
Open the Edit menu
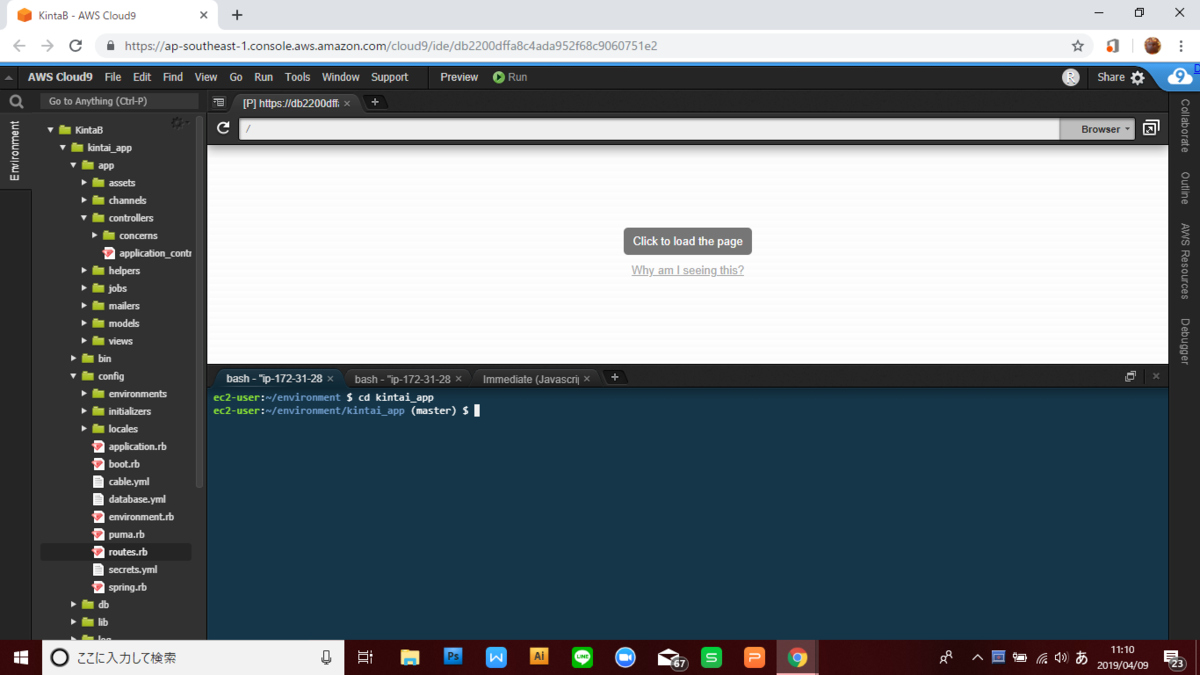142,77
